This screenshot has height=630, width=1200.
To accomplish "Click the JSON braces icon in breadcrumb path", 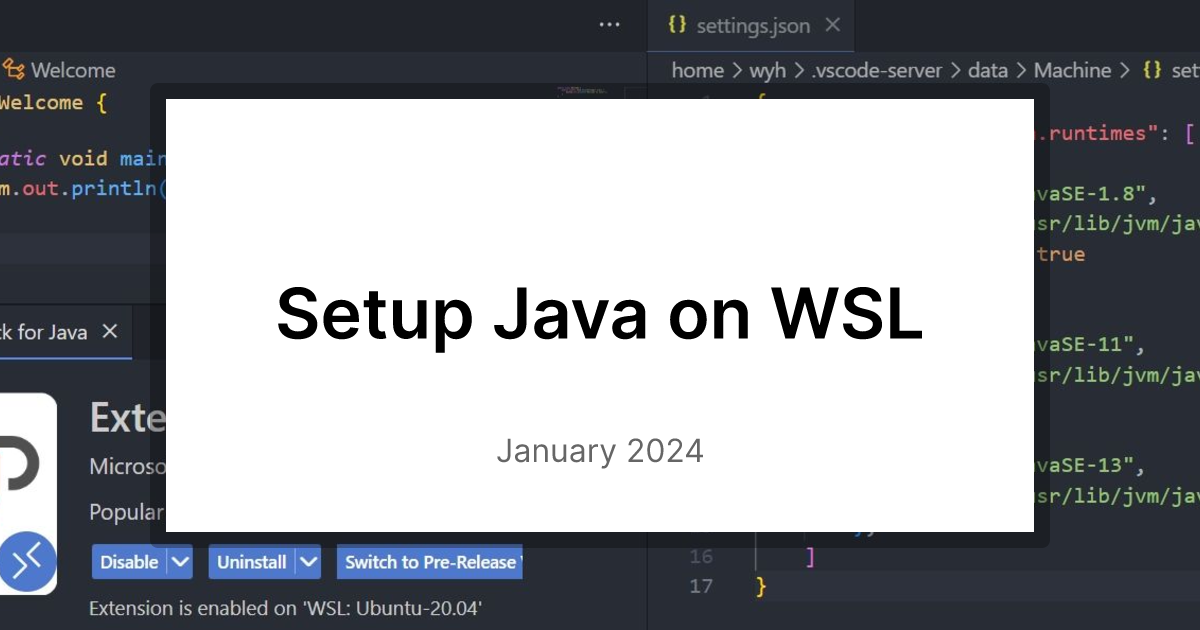I will click(1152, 70).
